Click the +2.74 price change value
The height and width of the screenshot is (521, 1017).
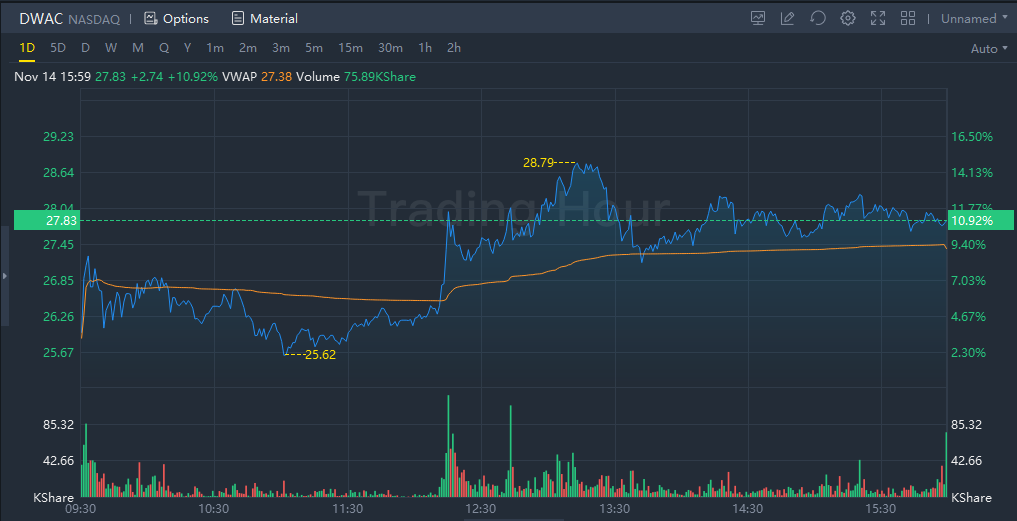pyautogui.click(x=147, y=77)
